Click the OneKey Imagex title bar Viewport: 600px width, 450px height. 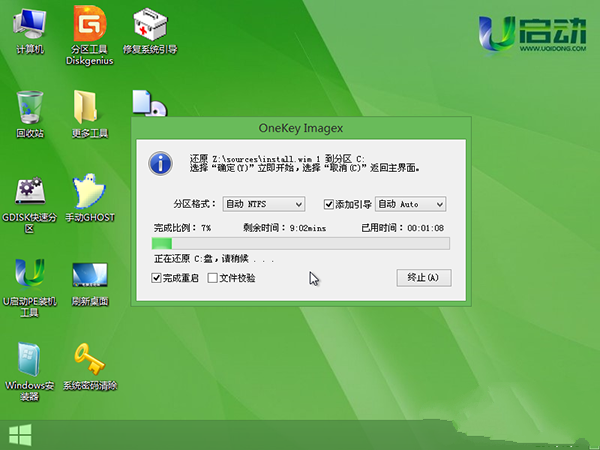(x=300, y=128)
